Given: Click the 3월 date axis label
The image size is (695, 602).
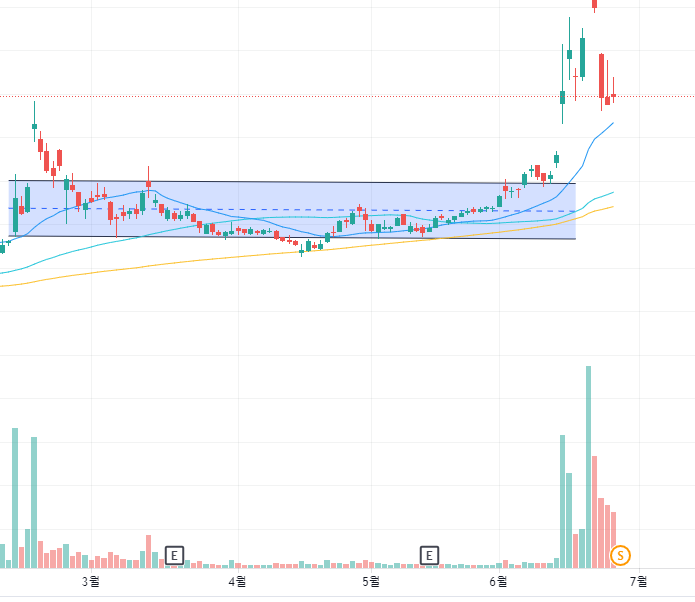Looking at the screenshot, I should click(x=91, y=581).
